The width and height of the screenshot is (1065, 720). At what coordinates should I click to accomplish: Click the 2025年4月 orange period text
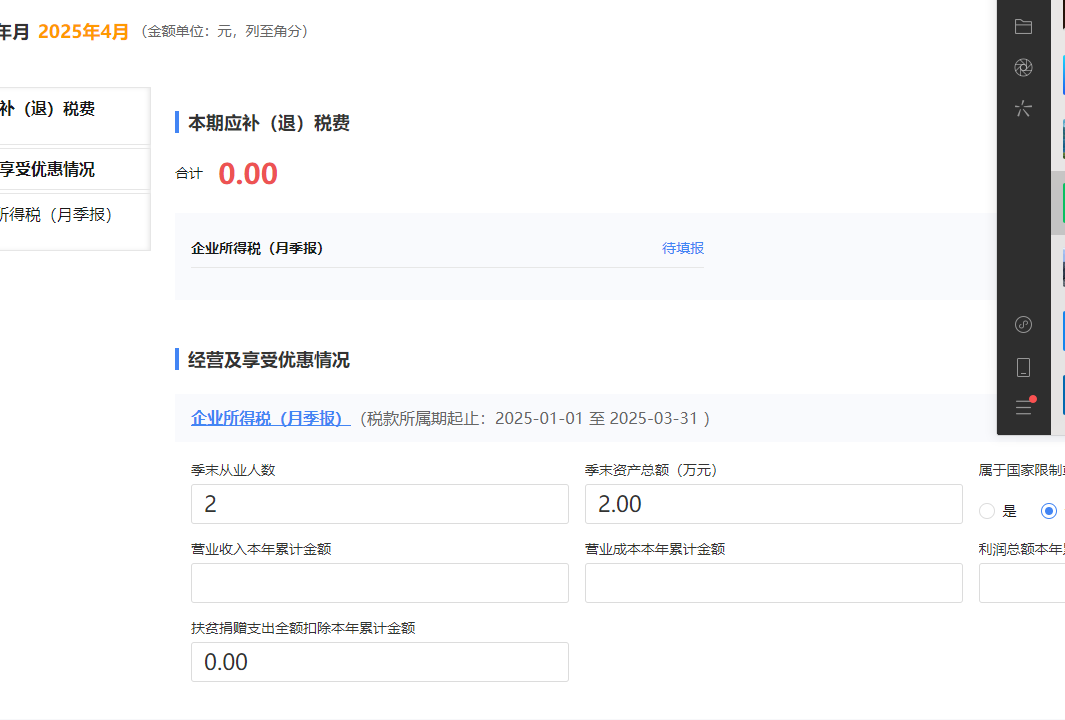point(83,31)
